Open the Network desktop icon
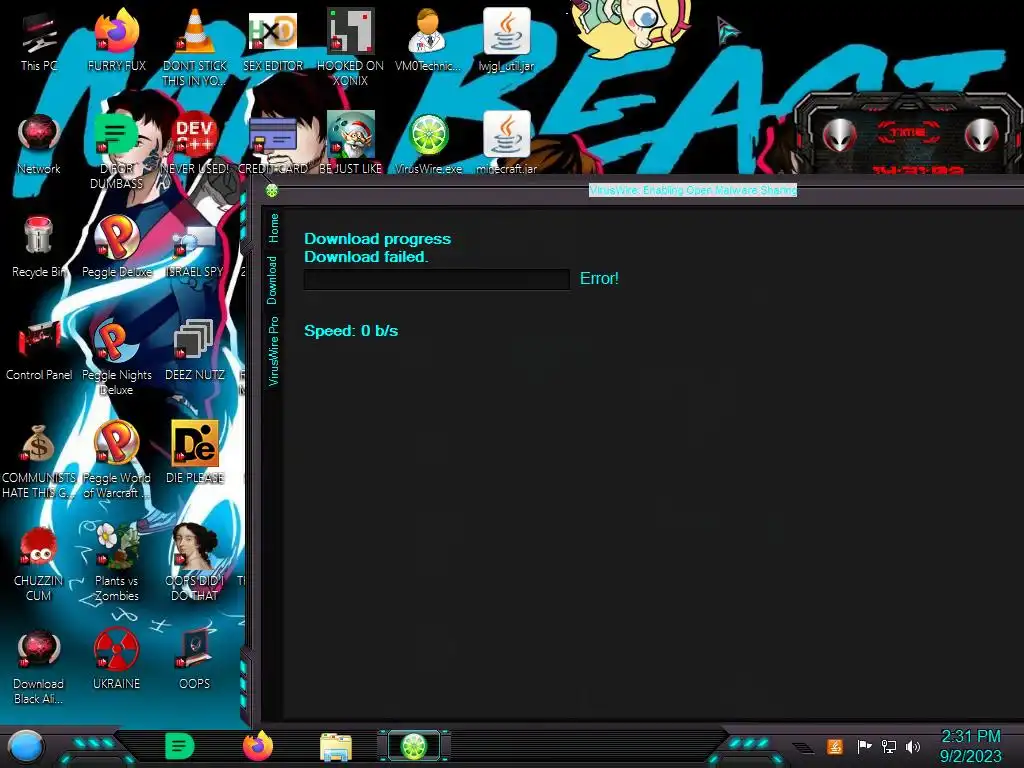 point(38,144)
